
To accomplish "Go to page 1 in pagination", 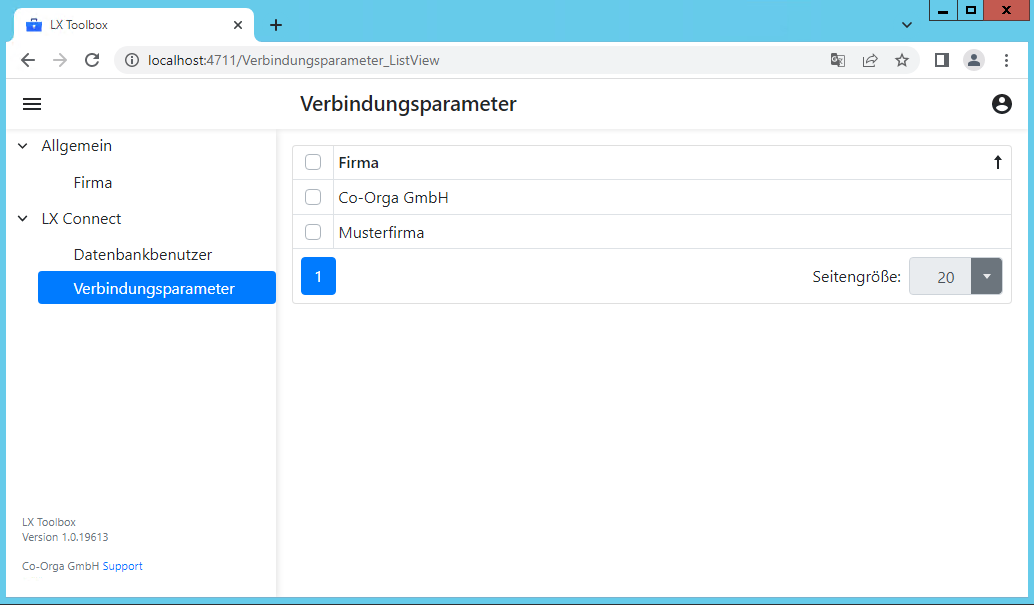I will [318, 276].
